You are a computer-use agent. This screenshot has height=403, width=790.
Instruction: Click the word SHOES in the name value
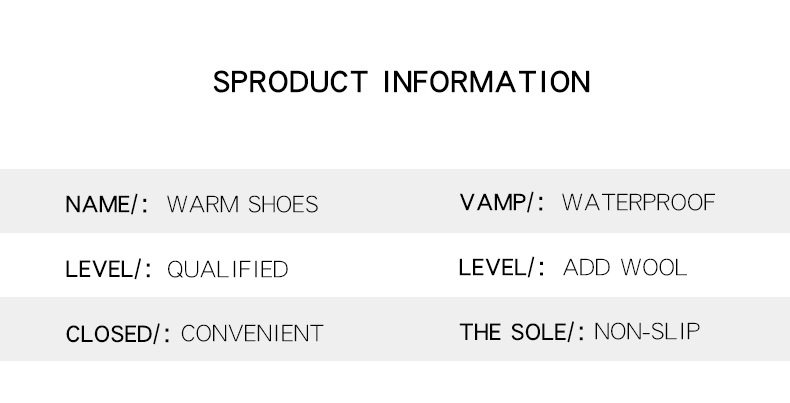coord(282,205)
